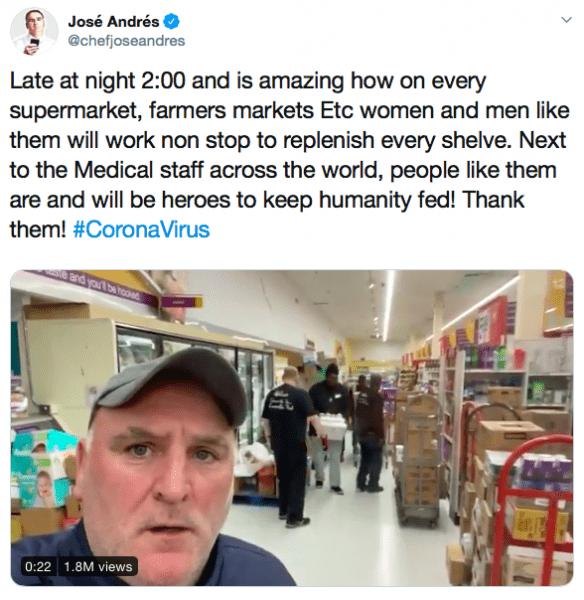Click the 1.8M views counter
Image resolution: width=584 pixels, height=600 pixels.
click(x=98, y=566)
